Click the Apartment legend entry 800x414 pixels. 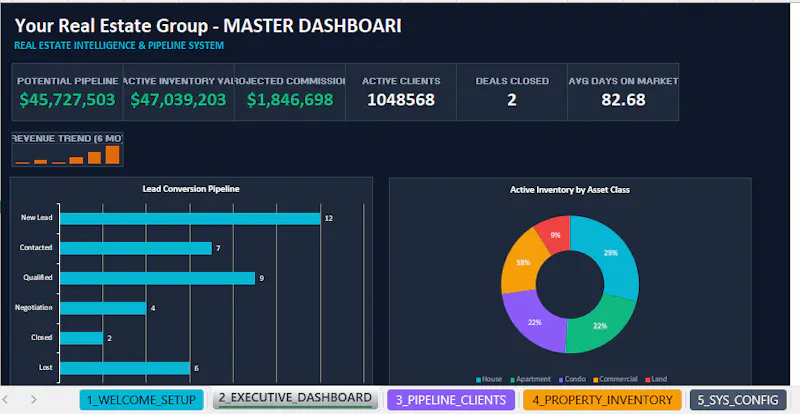[531, 379]
